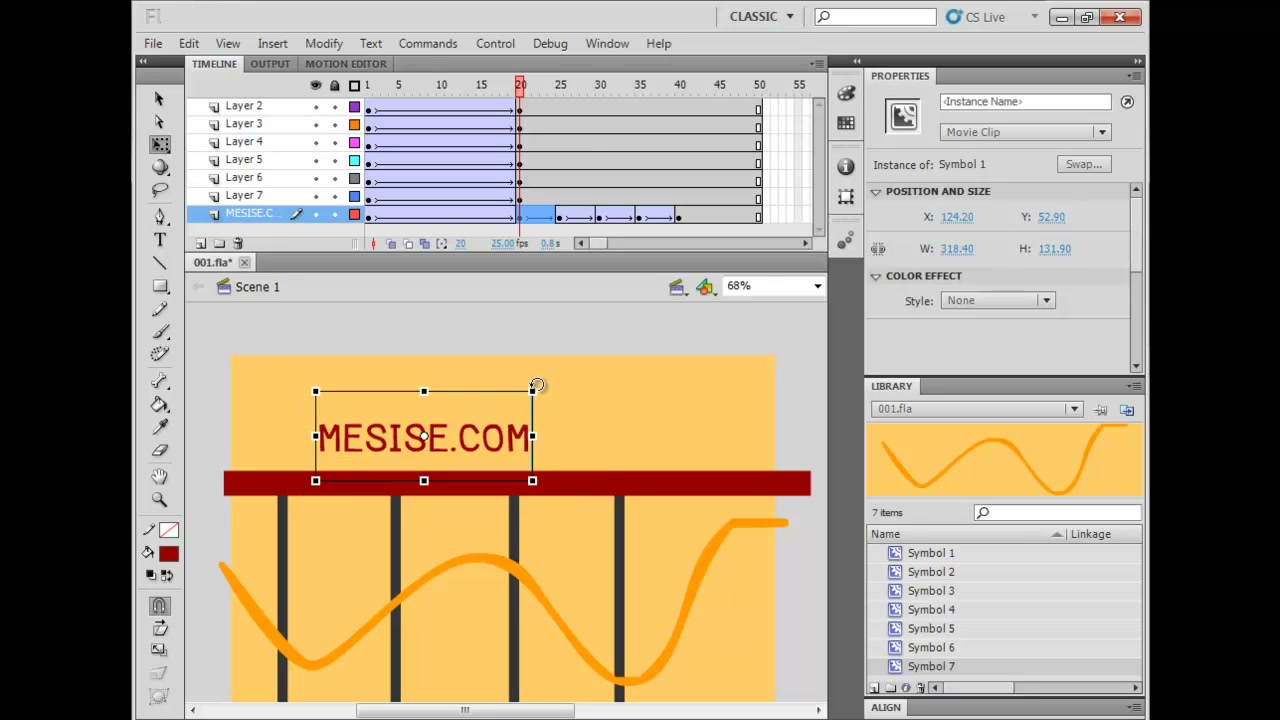Select the Zoom magnifier tool
1280x720 pixels.
click(x=160, y=499)
